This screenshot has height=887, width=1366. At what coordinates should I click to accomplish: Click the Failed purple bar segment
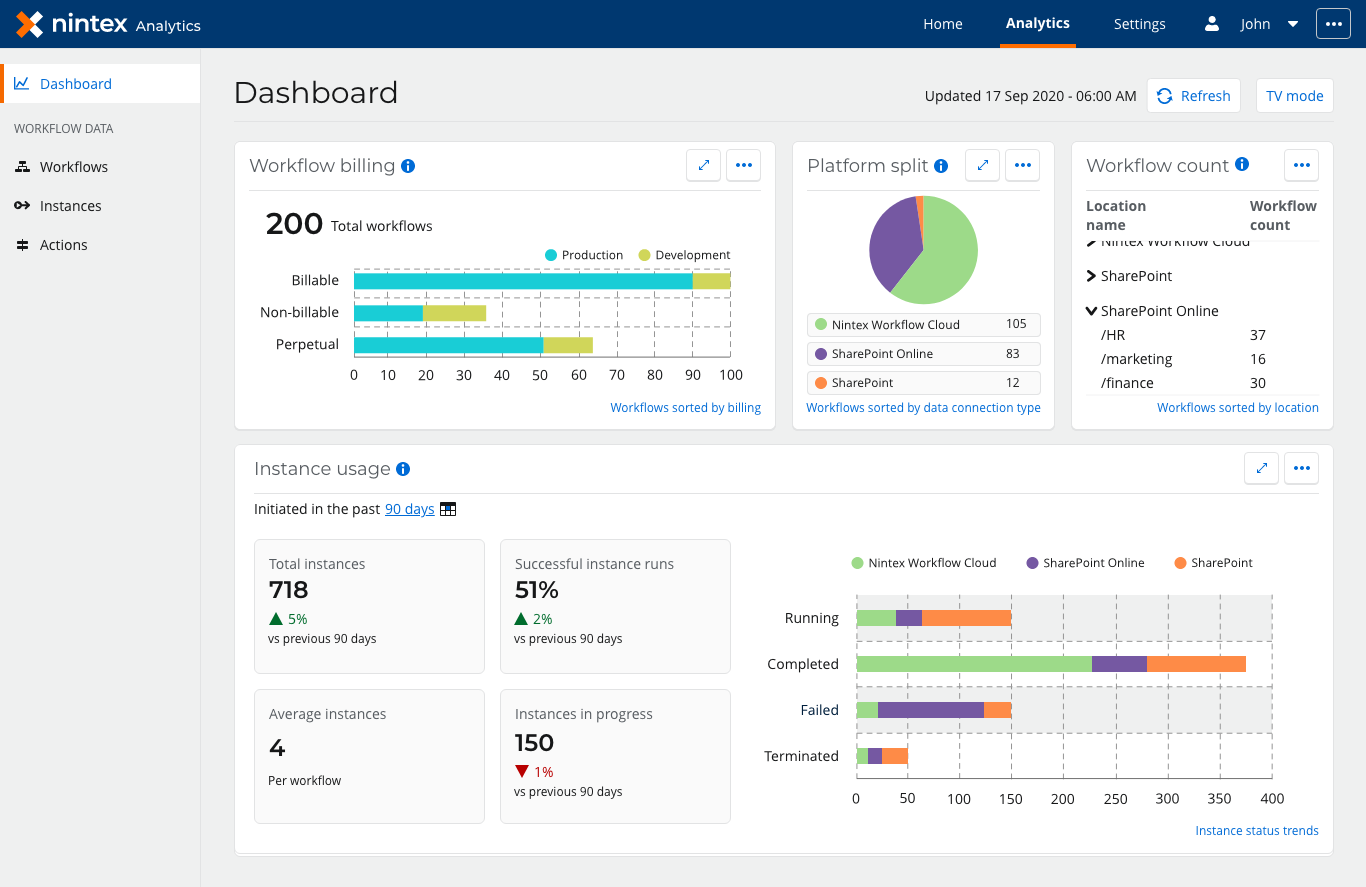coord(931,710)
